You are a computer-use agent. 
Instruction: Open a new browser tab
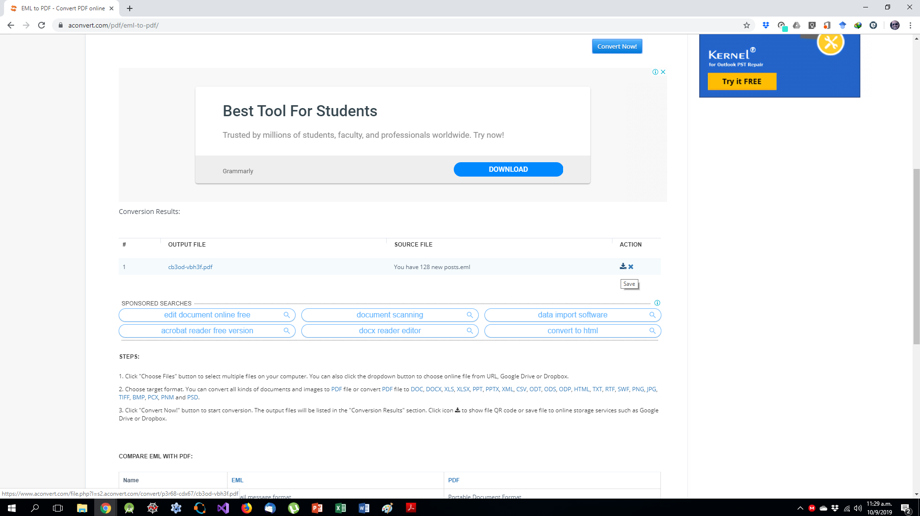tap(130, 8)
